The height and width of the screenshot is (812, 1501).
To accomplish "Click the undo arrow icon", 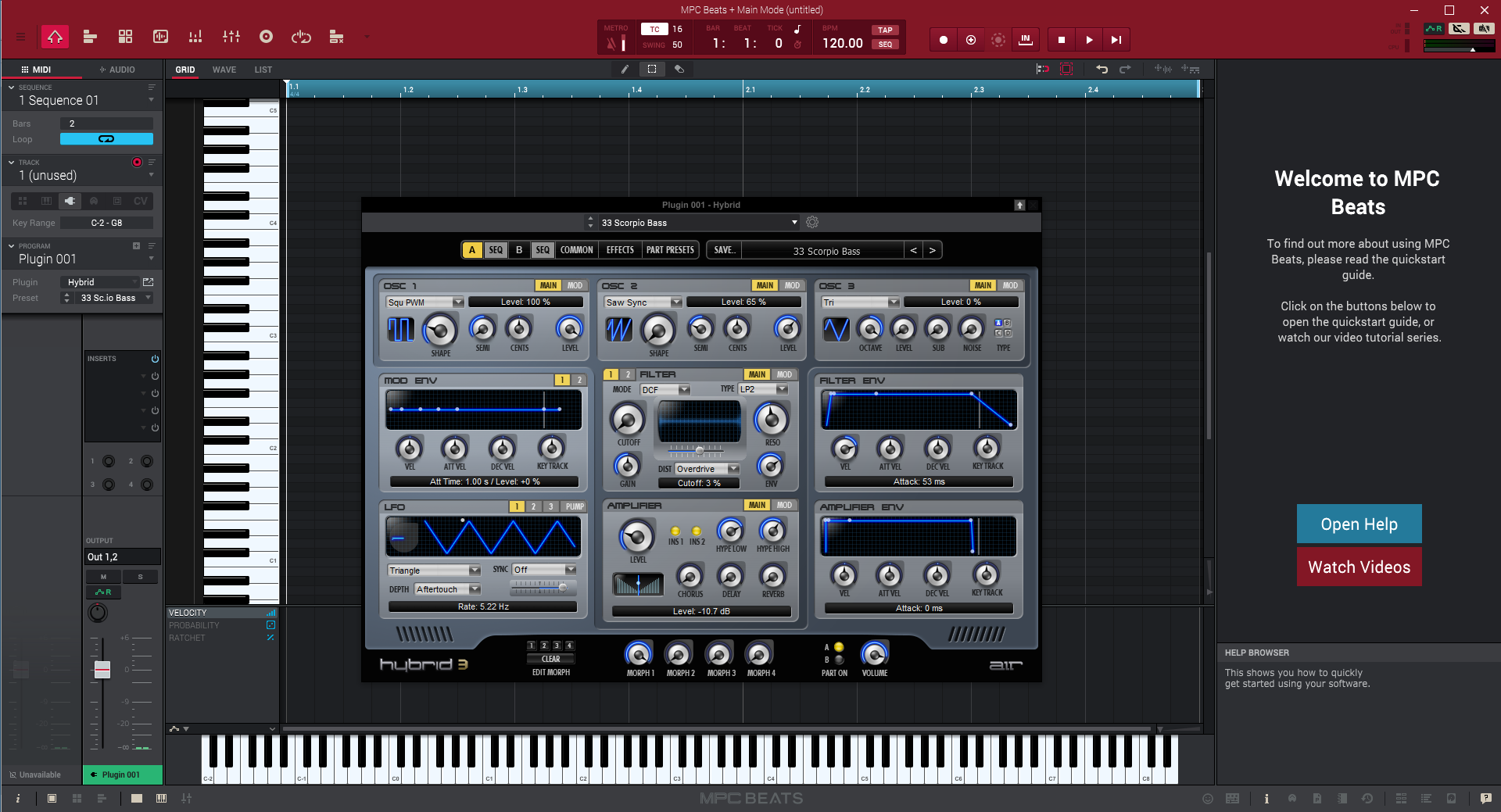I will tap(1102, 70).
